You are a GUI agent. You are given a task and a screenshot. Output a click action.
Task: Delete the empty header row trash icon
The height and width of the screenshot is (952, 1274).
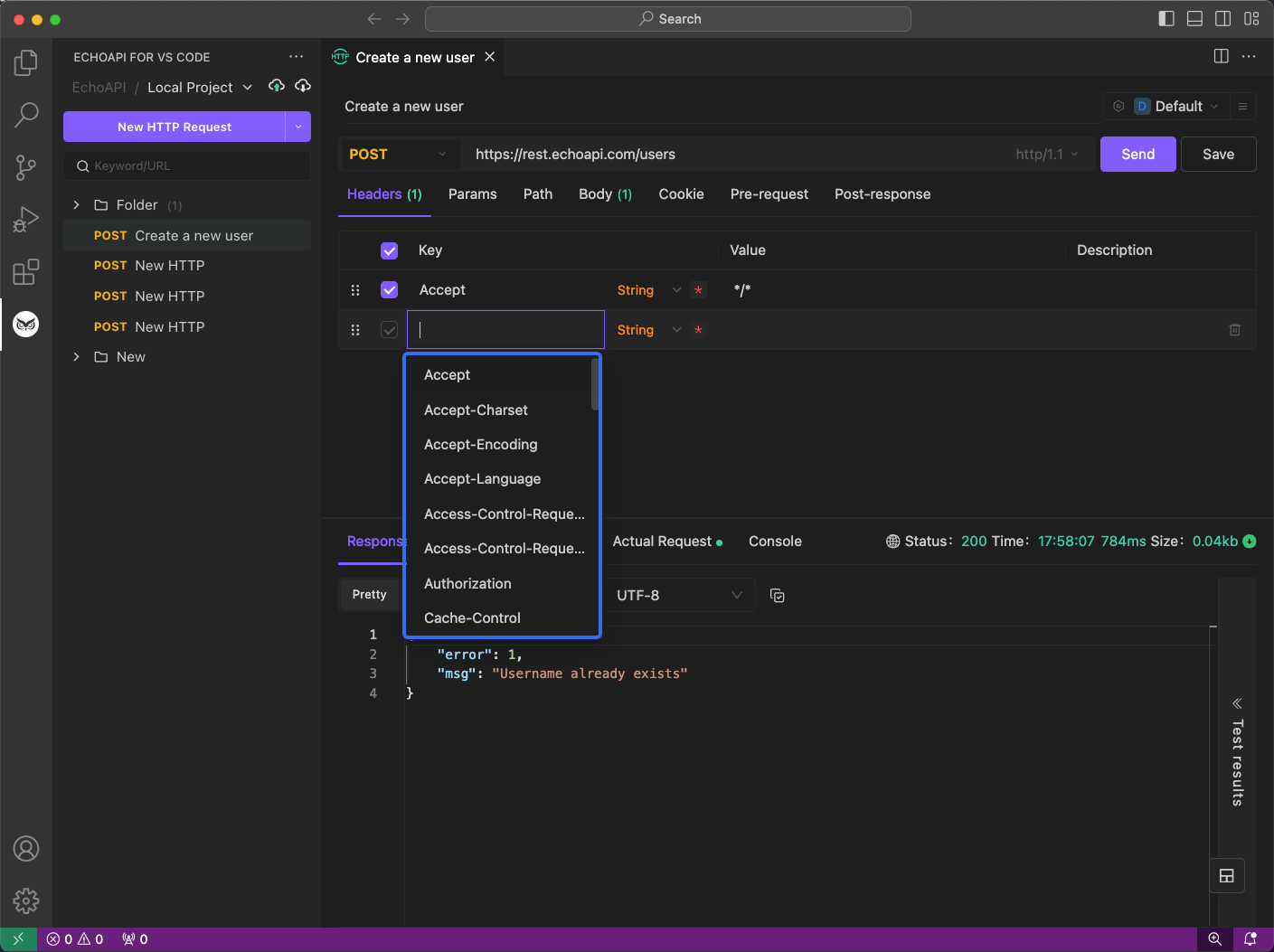coord(1235,330)
